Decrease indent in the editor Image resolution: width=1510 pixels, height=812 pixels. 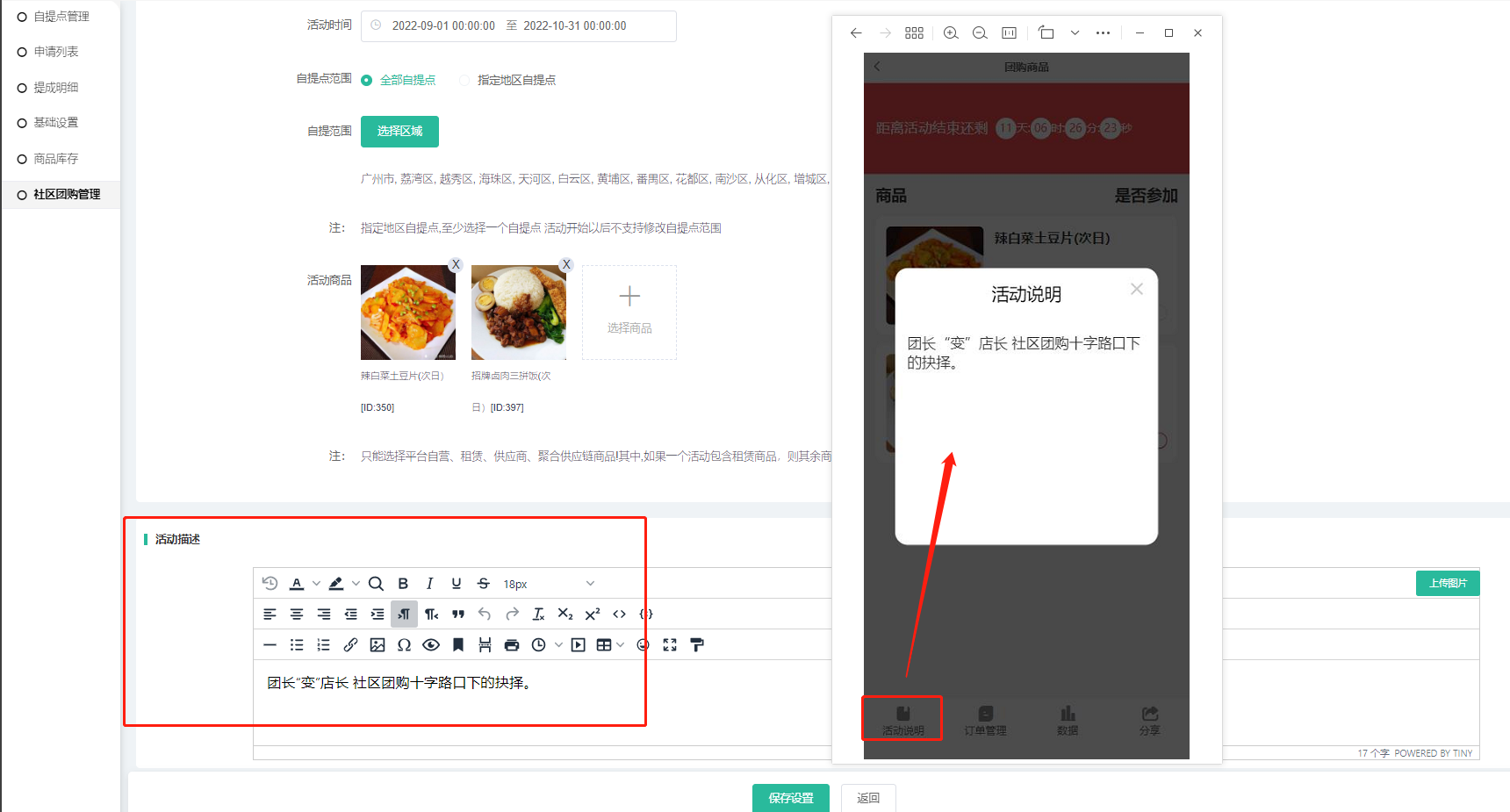[x=350, y=614]
